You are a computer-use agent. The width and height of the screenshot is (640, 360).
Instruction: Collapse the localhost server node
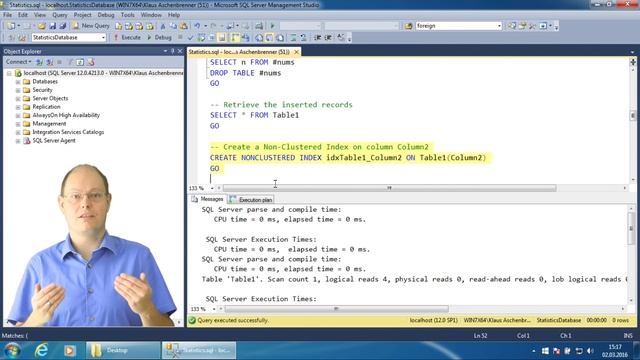pyautogui.click(x=9, y=73)
